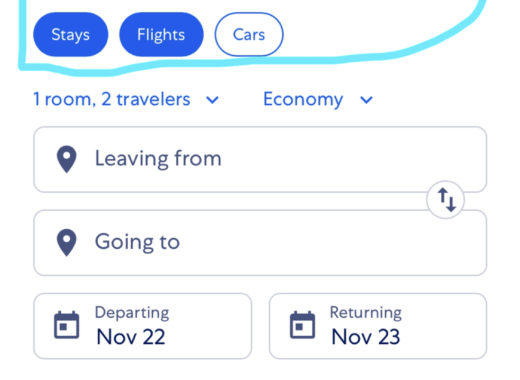This screenshot has width=520, height=380.
Task: Click the Going to input field
Action: [260, 243]
